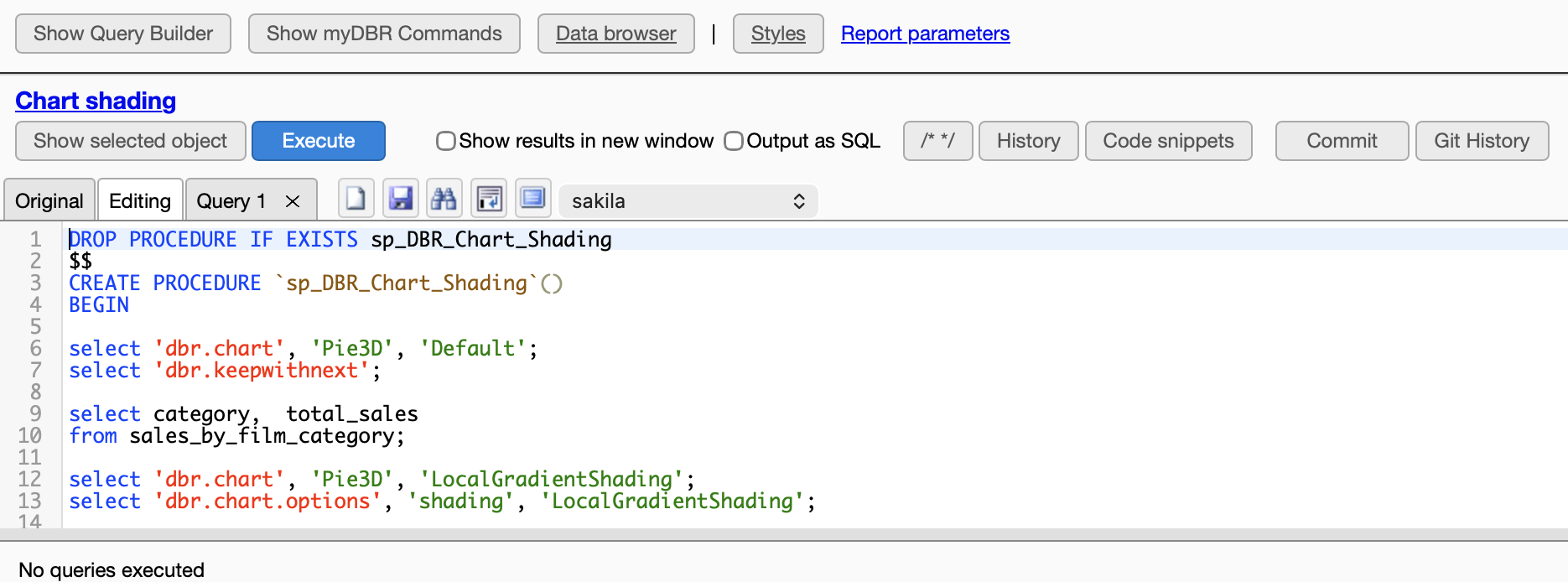
Task: Open find with the binoculars icon
Action: tap(444, 200)
